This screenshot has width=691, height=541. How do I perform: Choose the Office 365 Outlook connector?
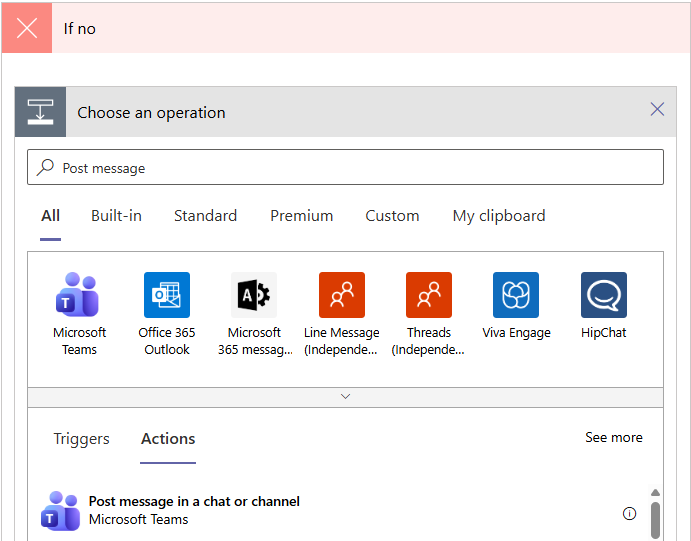pos(167,295)
